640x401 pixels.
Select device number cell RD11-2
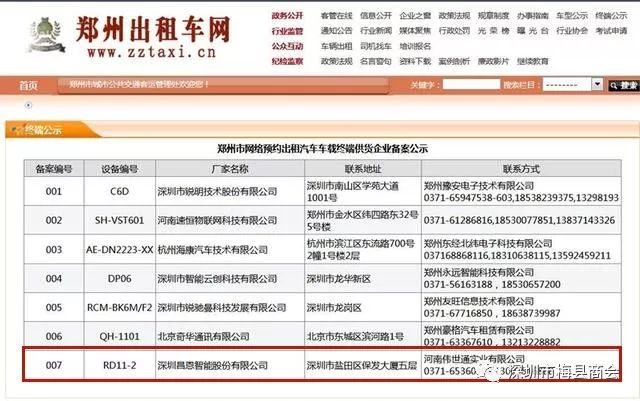coord(120,365)
